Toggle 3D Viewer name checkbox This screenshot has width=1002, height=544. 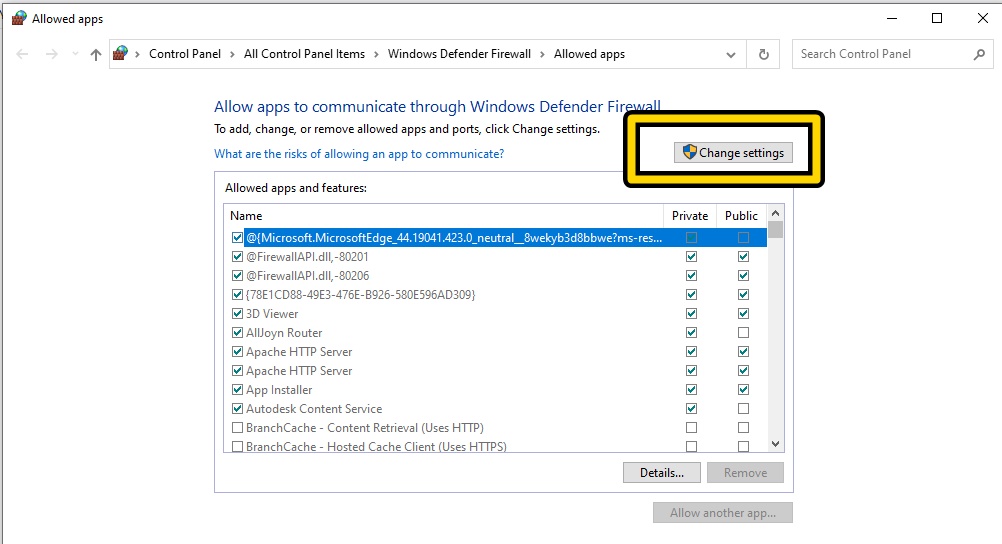(237, 314)
